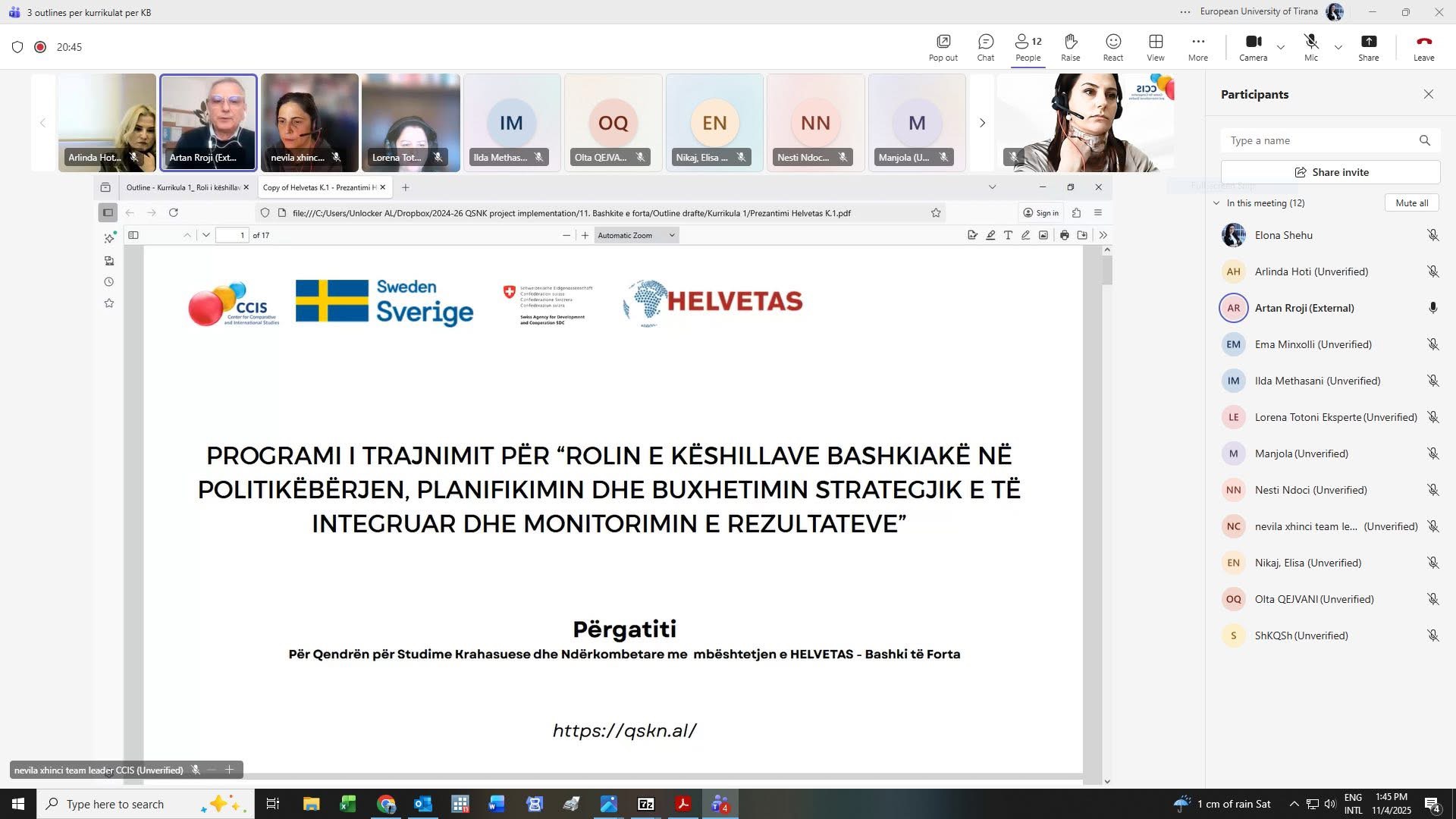The image size is (1456, 819).
Task: Open the Chat panel icon
Action: click(985, 47)
